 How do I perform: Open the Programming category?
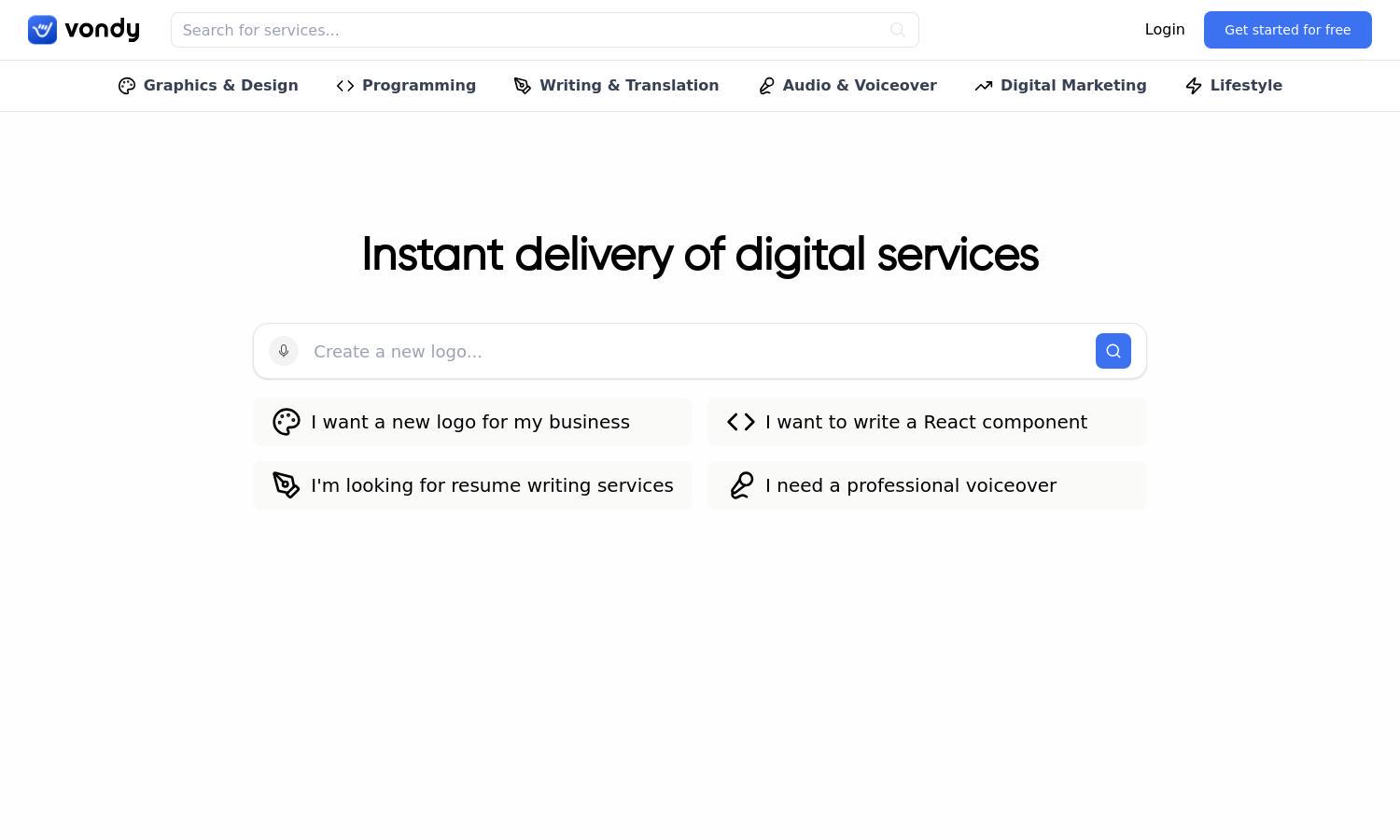point(406,86)
